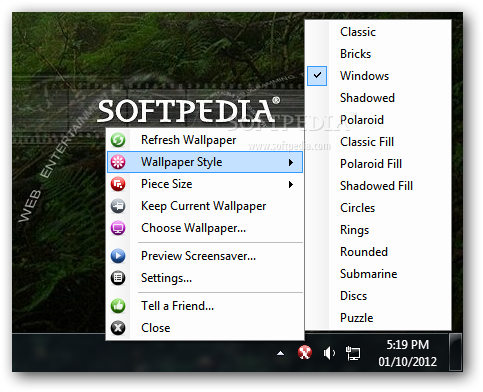This screenshot has width=483, height=392.
Task: Launch Preview Screensaver...
Action: (x=205, y=256)
